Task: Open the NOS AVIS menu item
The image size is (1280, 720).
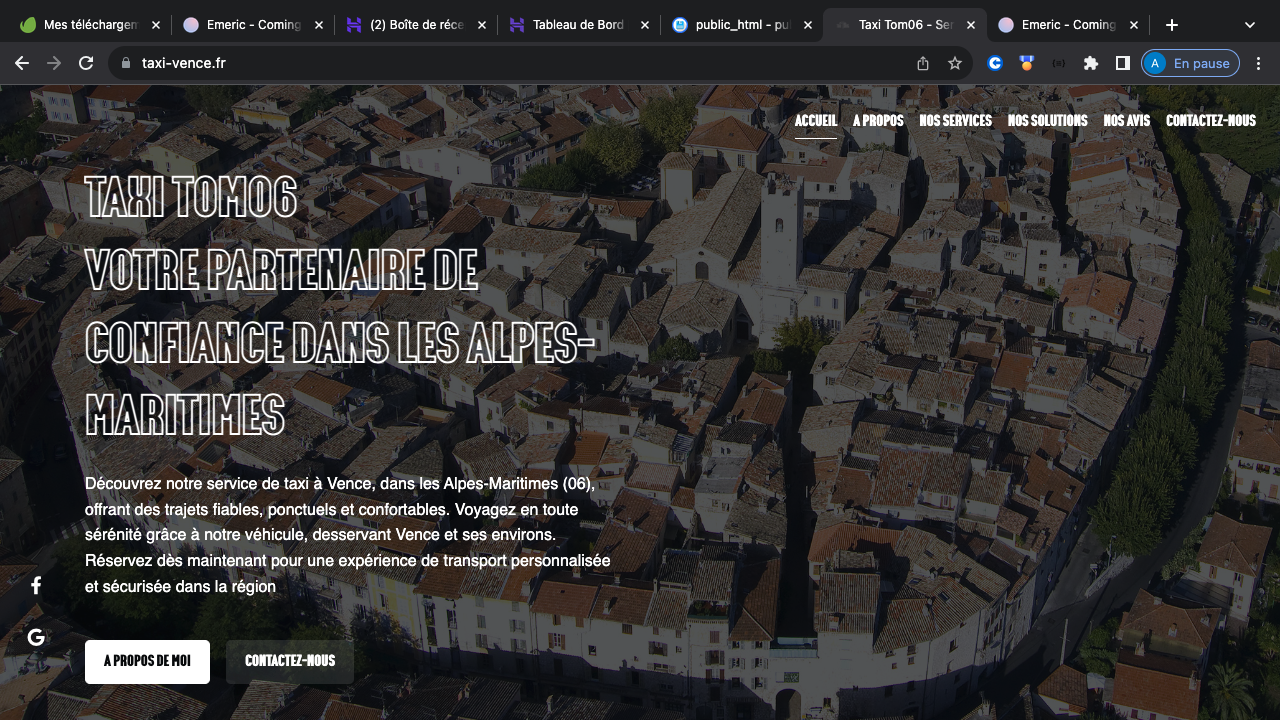Action: (x=1127, y=121)
